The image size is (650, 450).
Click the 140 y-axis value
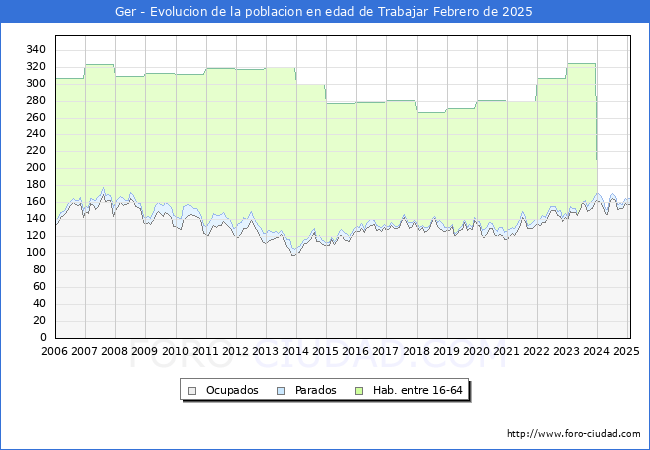(36, 218)
